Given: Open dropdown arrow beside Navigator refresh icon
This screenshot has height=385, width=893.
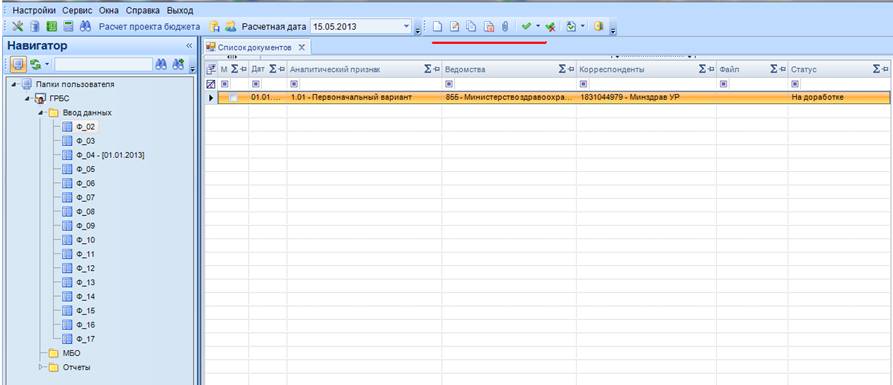Looking at the screenshot, I should [47, 65].
